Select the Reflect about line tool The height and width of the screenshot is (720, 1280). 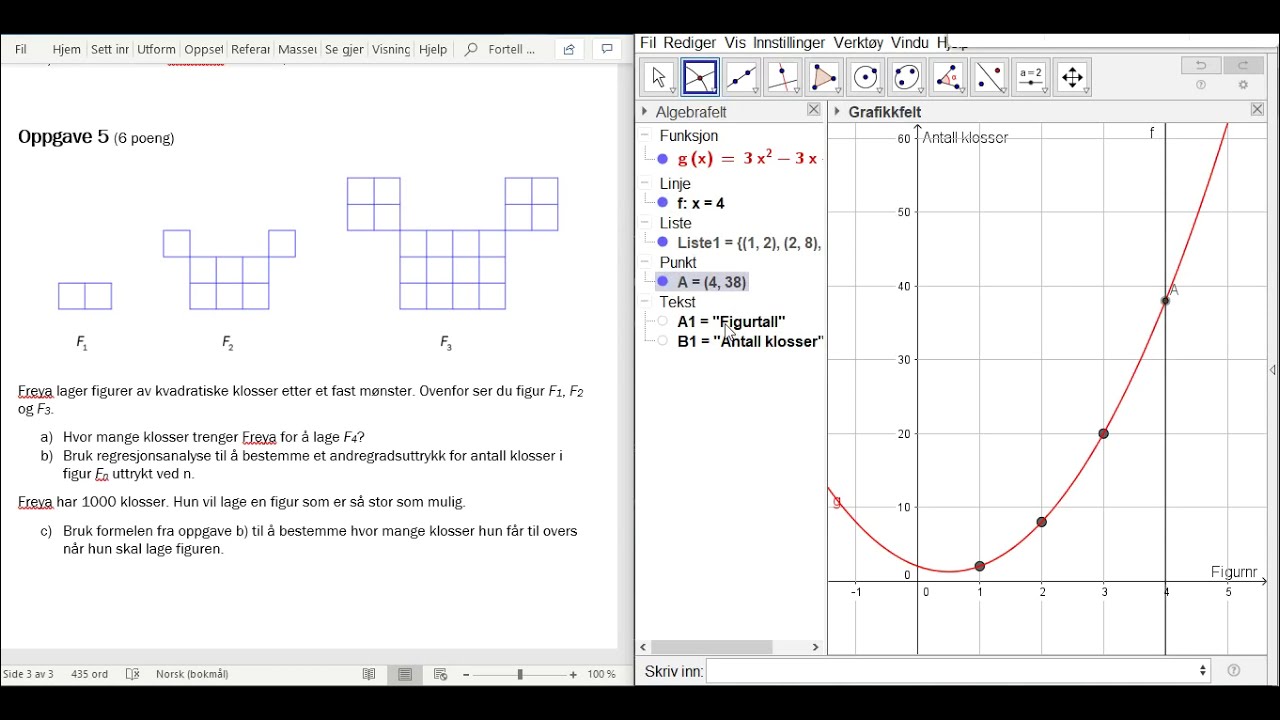pos(990,77)
